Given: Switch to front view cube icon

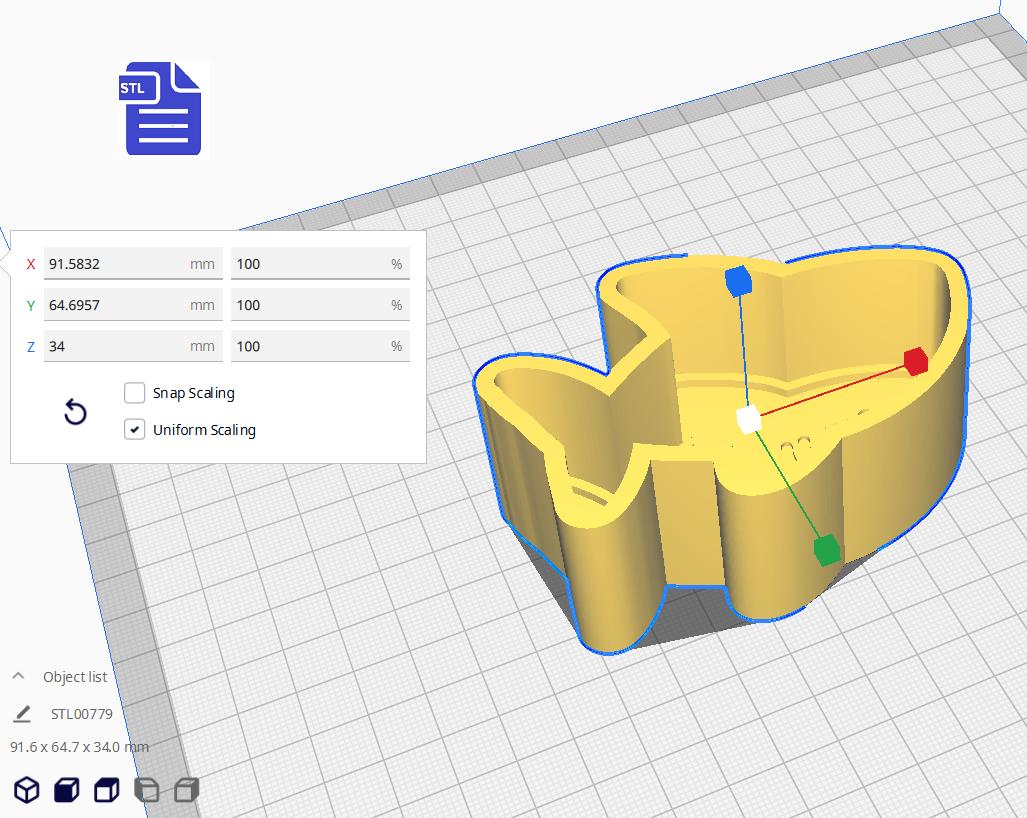Looking at the screenshot, I should coord(67,790).
